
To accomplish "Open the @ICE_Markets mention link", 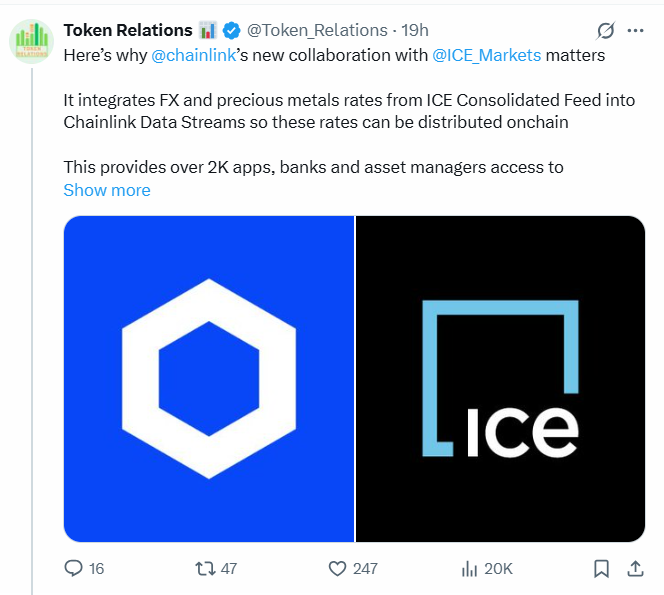I will pyautogui.click(x=487, y=55).
